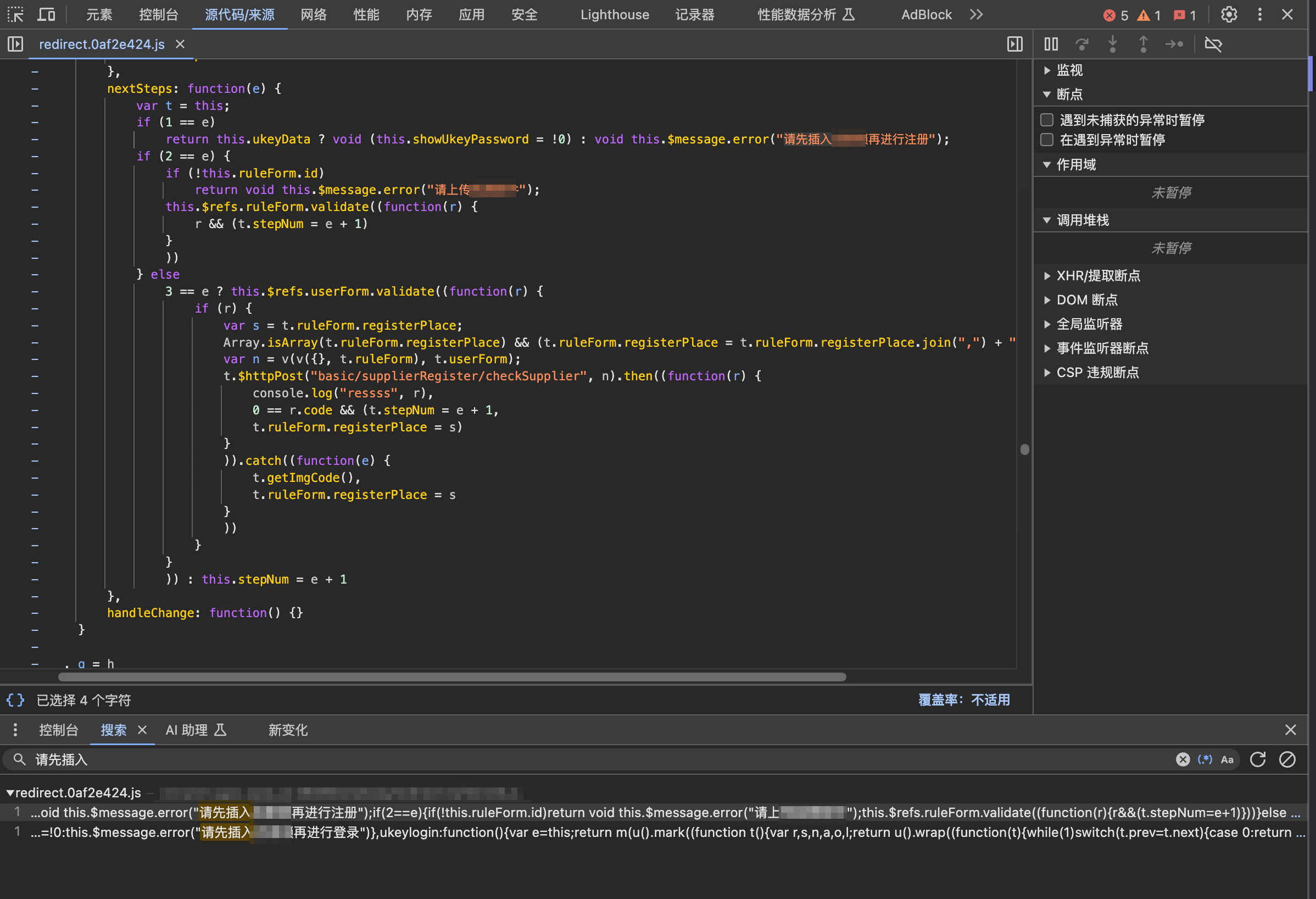
Task: Open search result containing 再进行注册
Action: (x=654, y=812)
